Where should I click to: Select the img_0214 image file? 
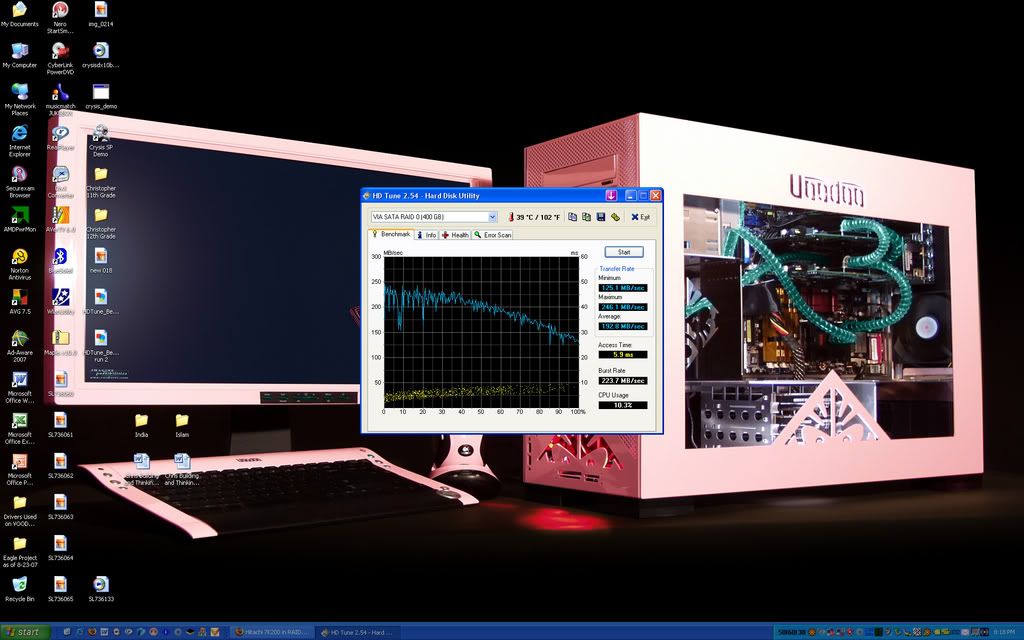click(x=101, y=15)
